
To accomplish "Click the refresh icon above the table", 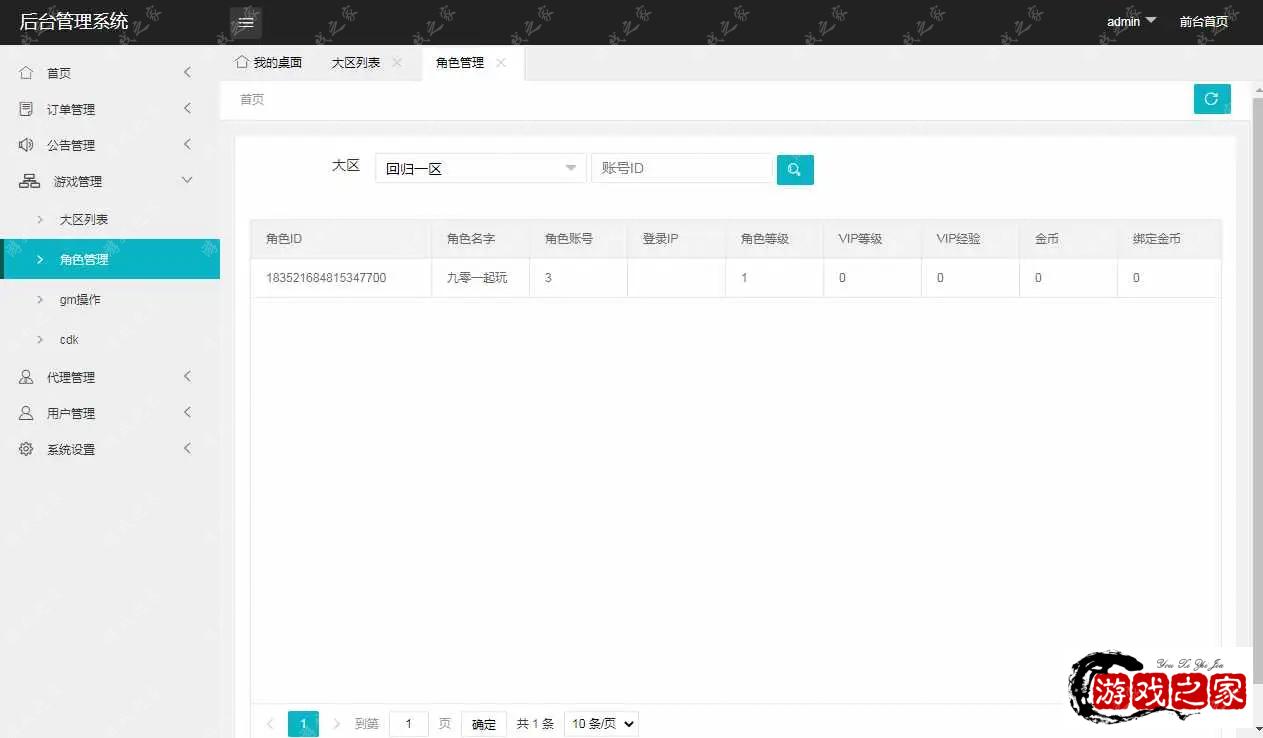I will 1211,99.
